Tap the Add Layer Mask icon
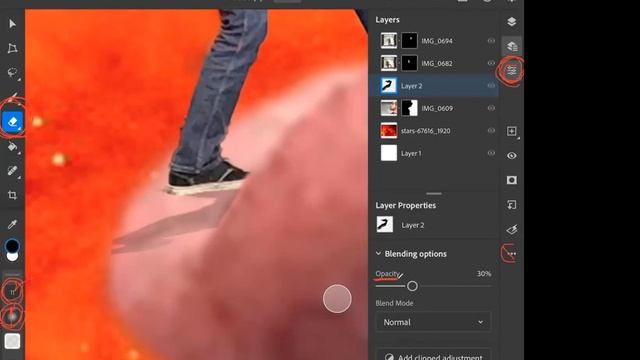Screen dimensions: 640x360 pyautogui.click(x=511, y=180)
